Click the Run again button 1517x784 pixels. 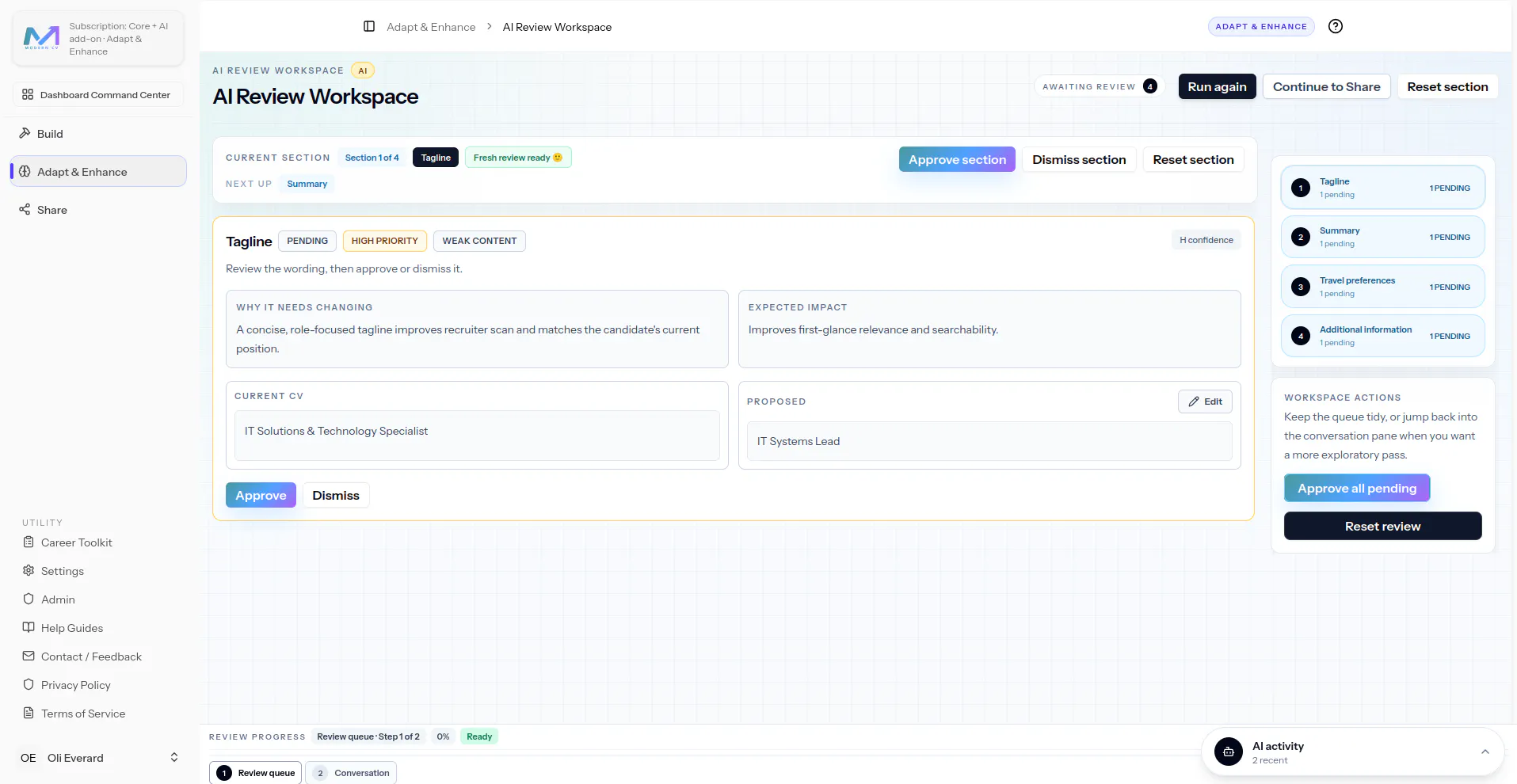(x=1217, y=86)
